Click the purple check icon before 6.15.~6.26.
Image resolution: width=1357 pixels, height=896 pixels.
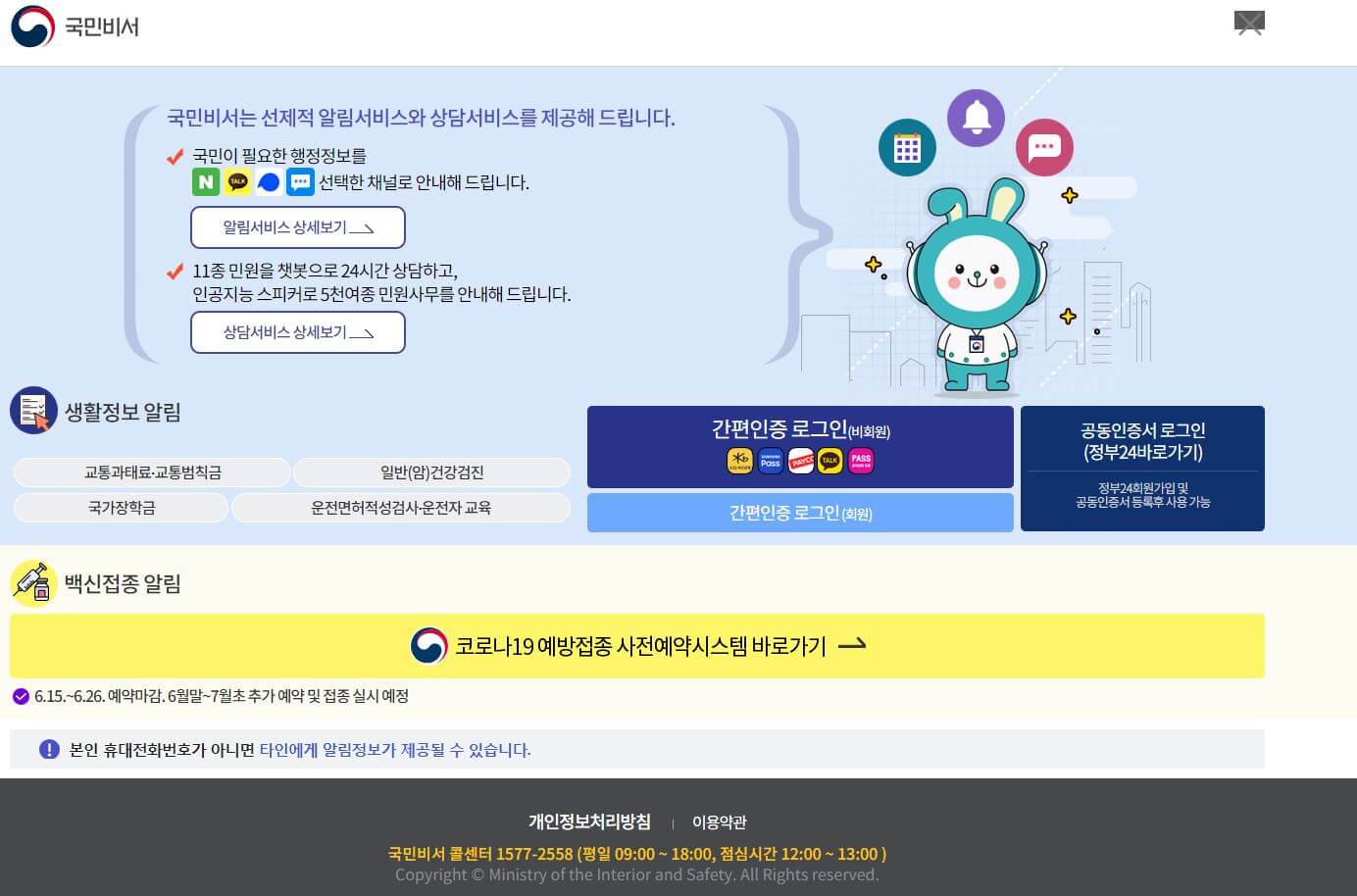click(21, 696)
